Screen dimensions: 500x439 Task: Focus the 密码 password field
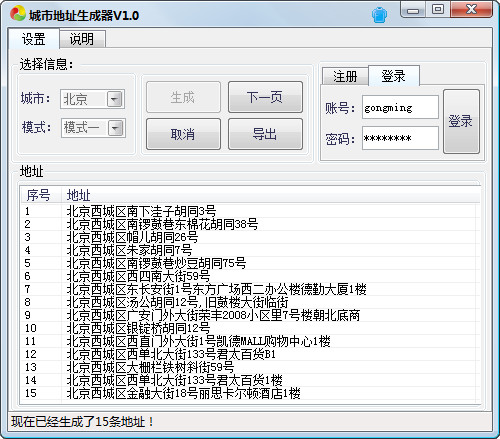click(x=400, y=138)
